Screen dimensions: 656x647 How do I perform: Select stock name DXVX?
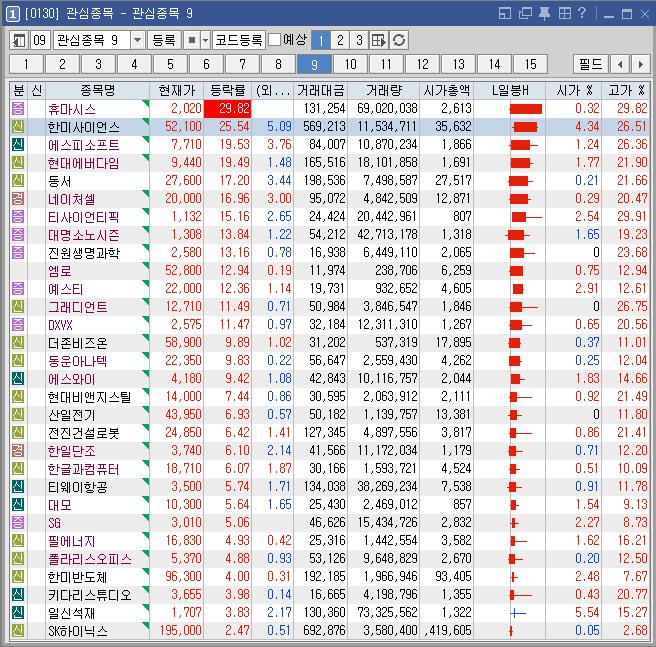pyautogui.click(x=60, y=325)
